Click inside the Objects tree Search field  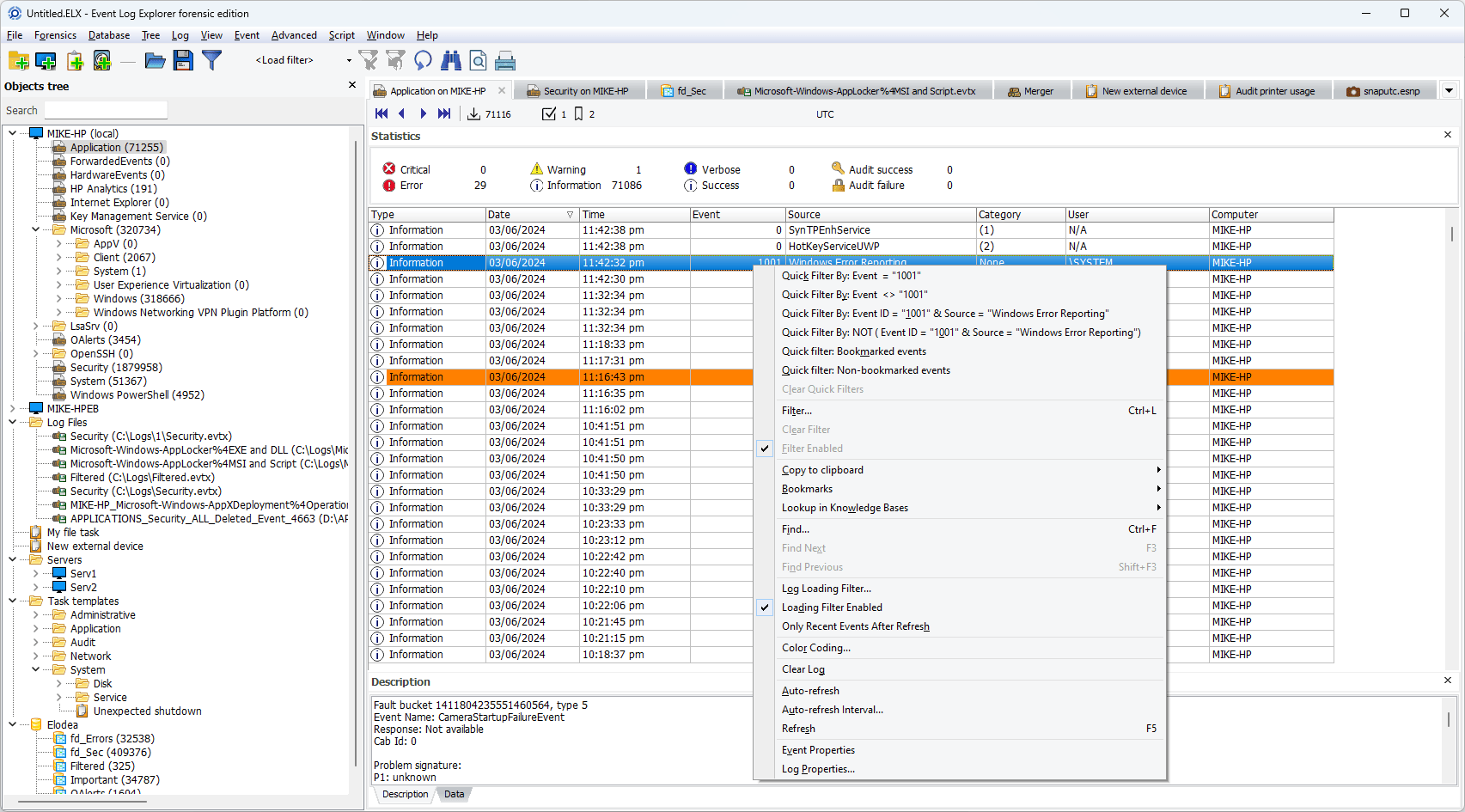coord(105,110)
